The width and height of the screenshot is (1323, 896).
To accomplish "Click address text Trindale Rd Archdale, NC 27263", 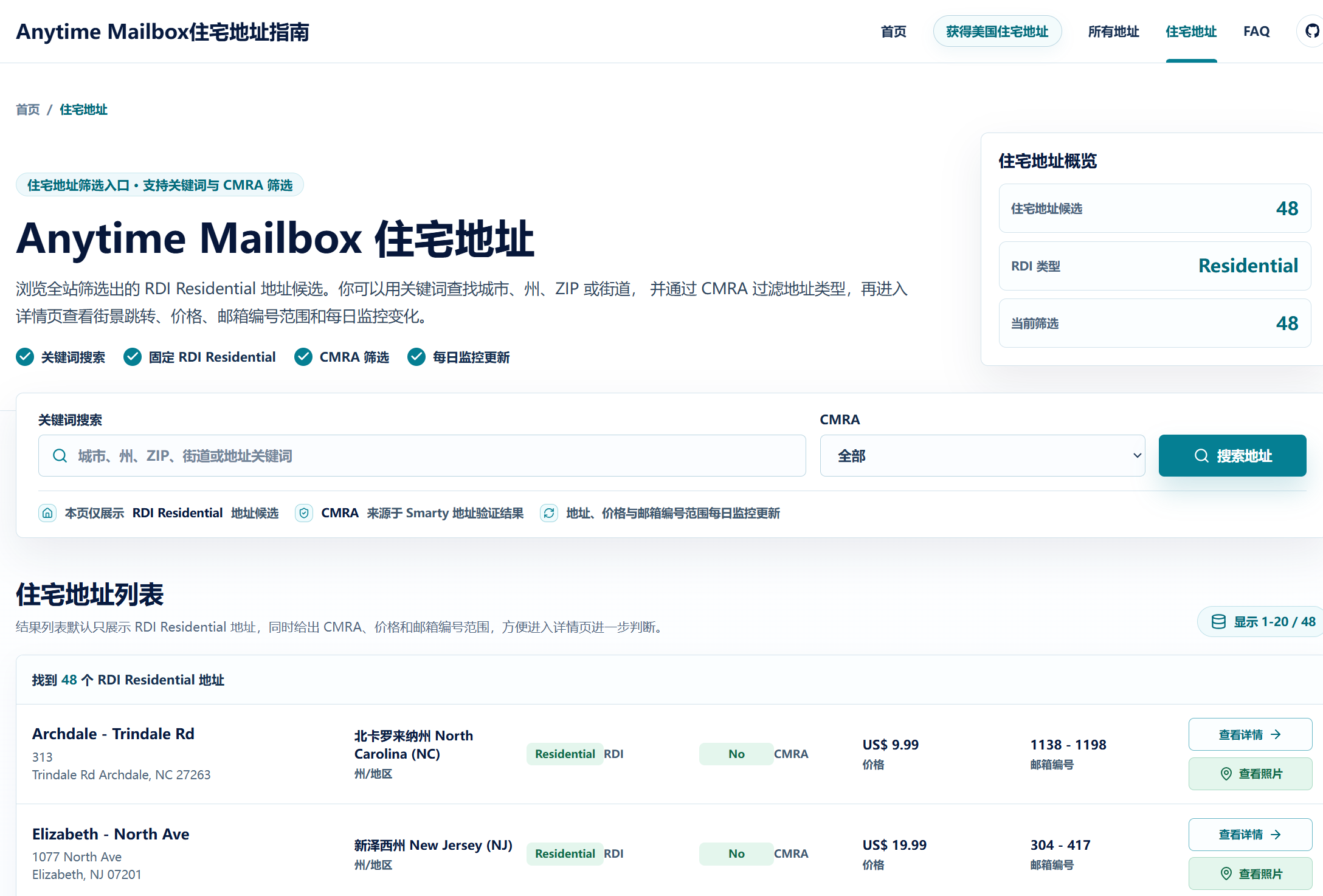I will tap(122, 774).
